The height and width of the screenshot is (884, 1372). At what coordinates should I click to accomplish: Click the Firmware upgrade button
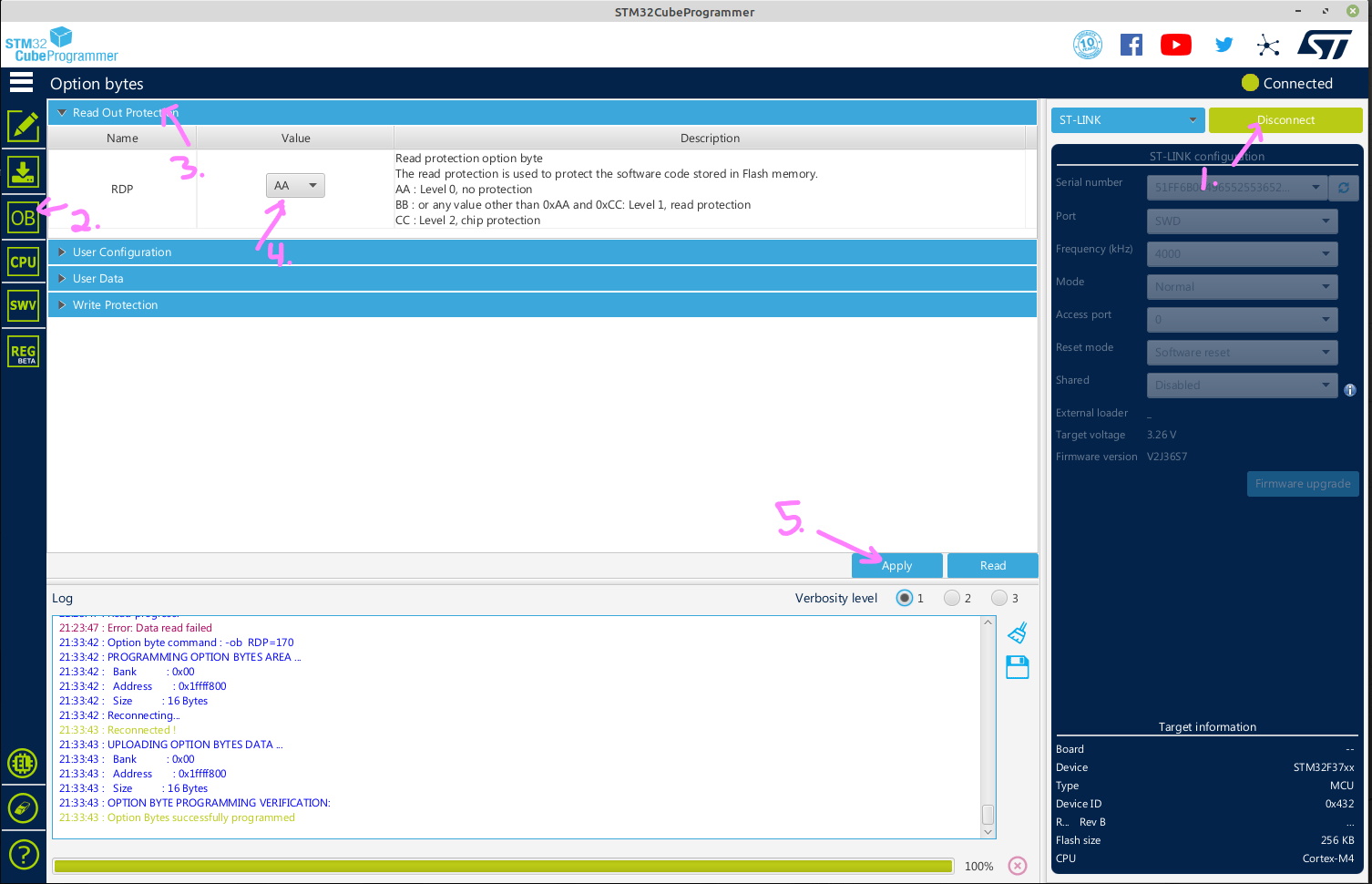coord(1303,484)
